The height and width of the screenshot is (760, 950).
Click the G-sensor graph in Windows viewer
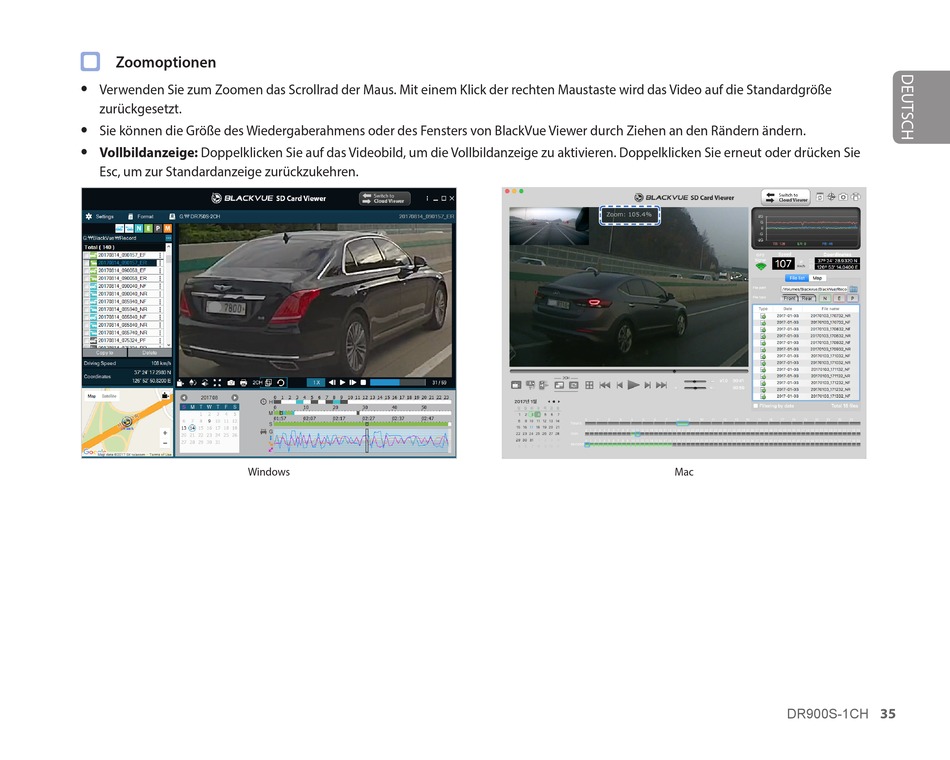tap(362, 441)
